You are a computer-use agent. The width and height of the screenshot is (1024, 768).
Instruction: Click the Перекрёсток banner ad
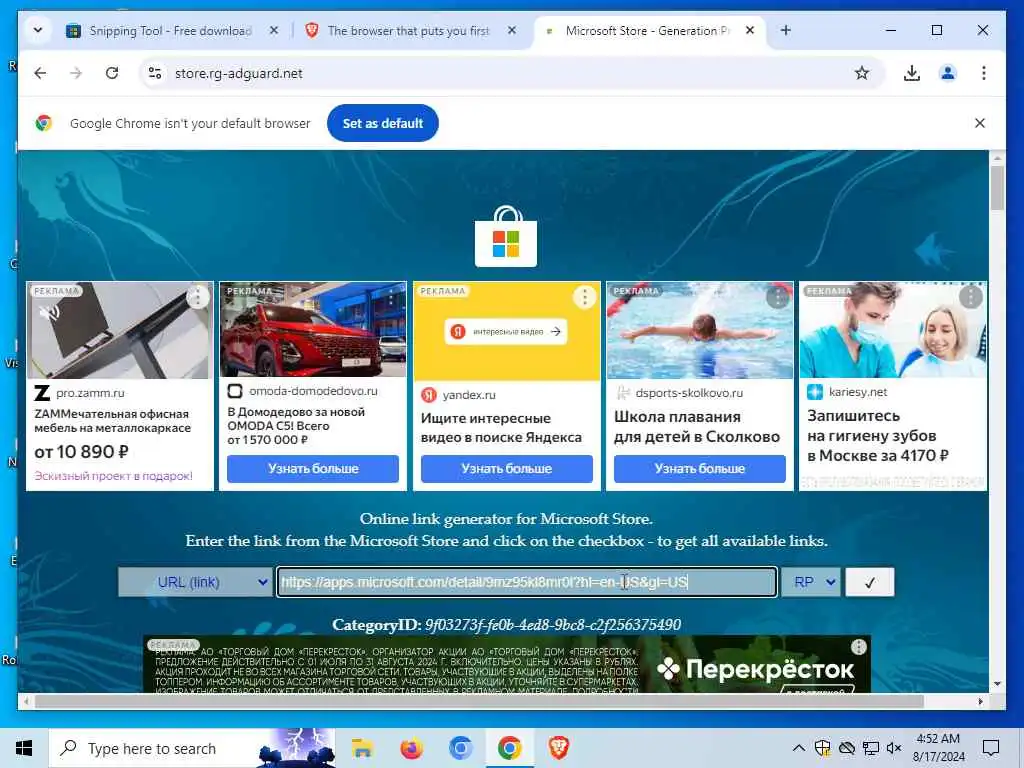pos(506,664)
